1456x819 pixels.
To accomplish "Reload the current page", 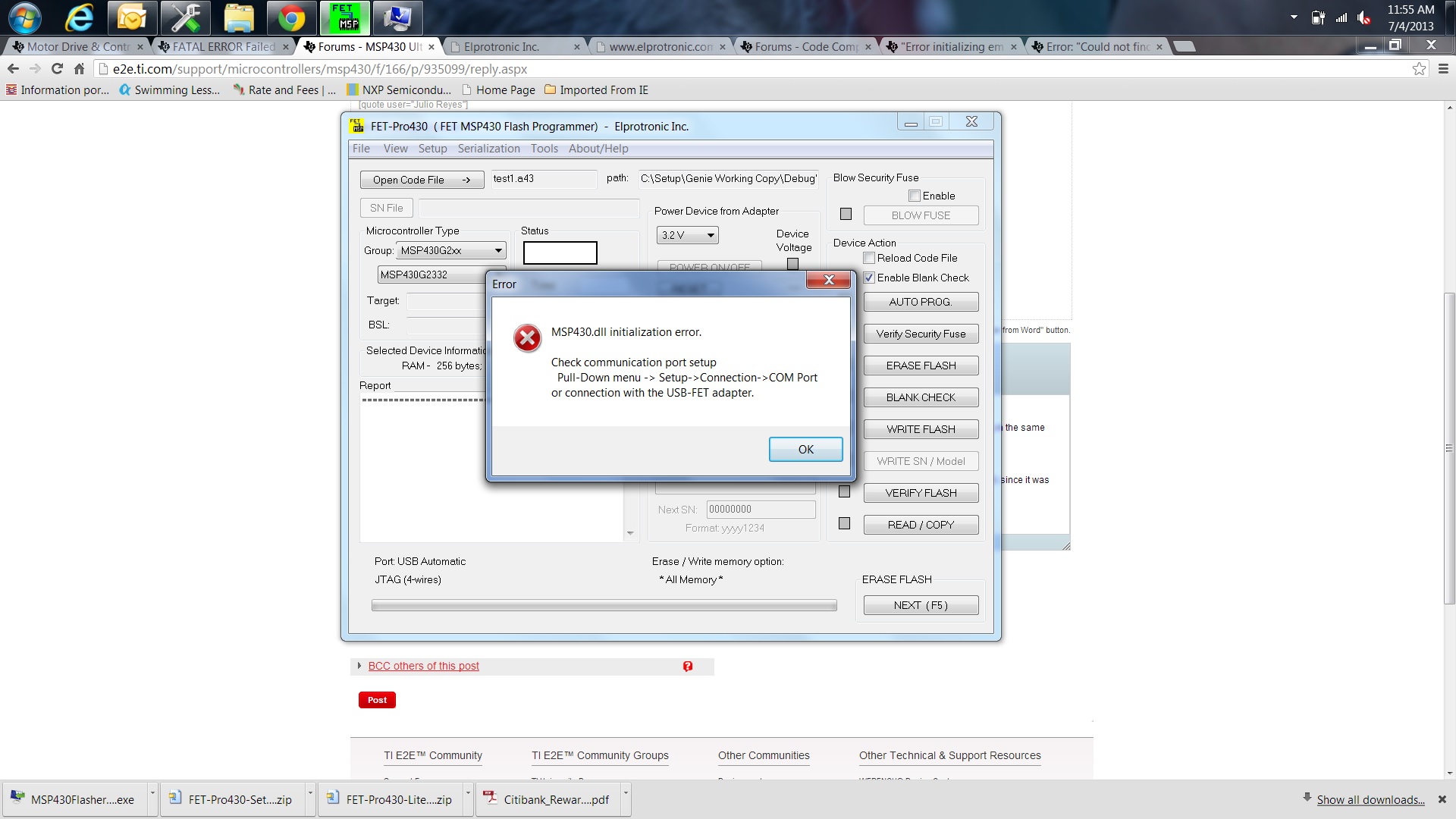I will [57, 69].
